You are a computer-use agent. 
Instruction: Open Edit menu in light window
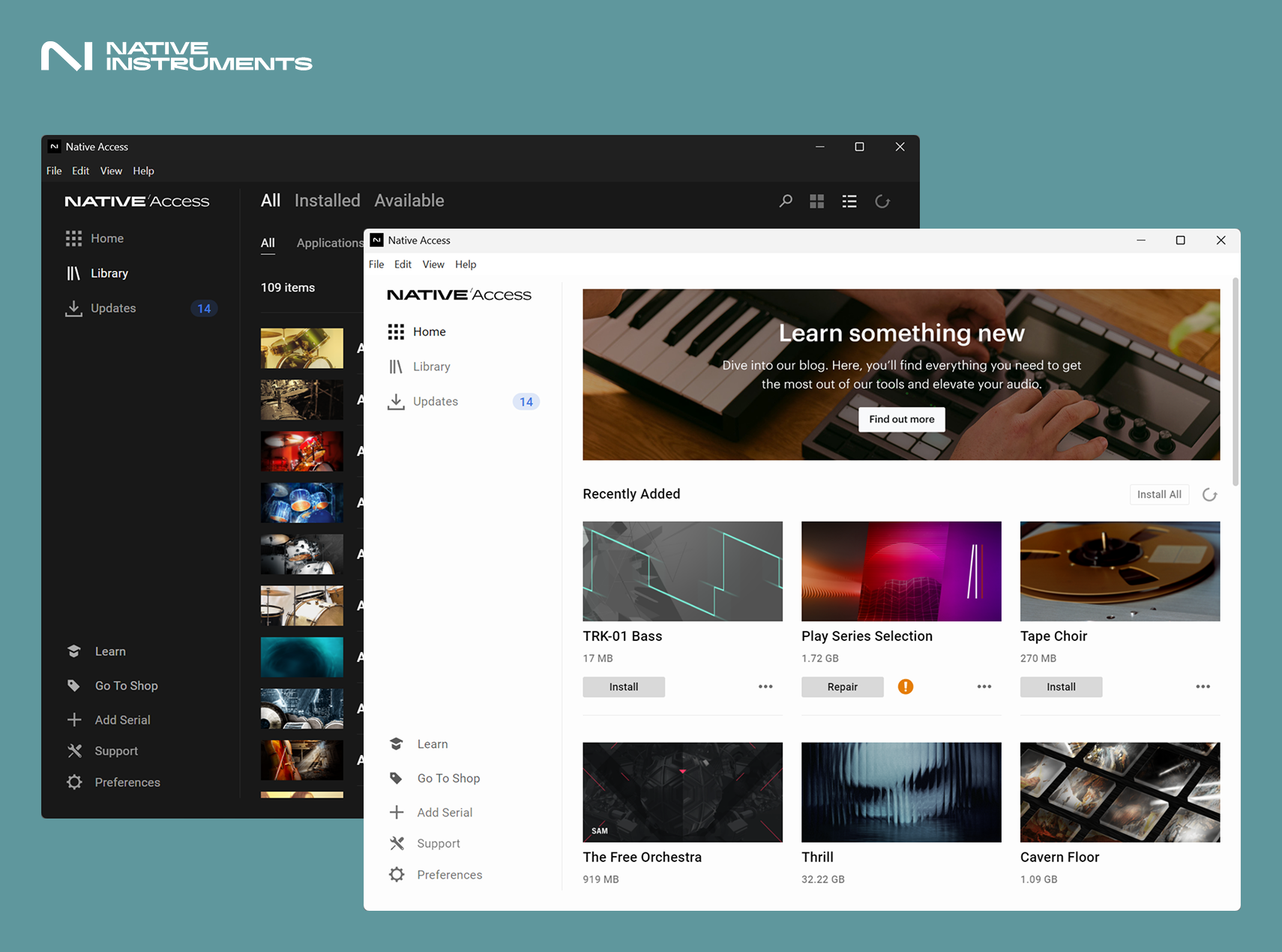[403, 265]
